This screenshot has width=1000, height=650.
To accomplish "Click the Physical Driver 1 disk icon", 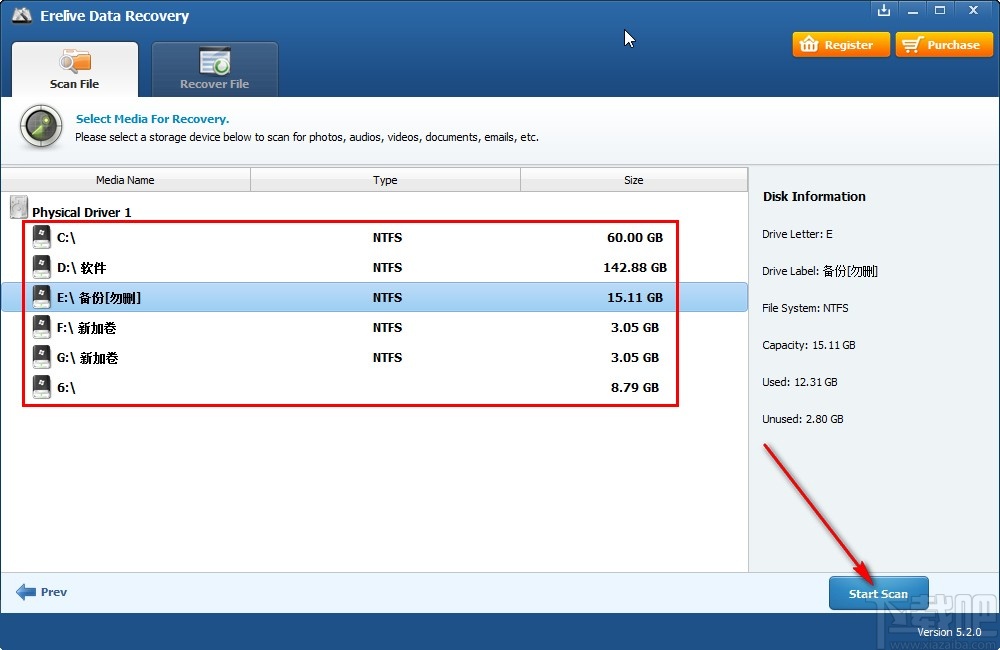I will (x=19, y=209).
